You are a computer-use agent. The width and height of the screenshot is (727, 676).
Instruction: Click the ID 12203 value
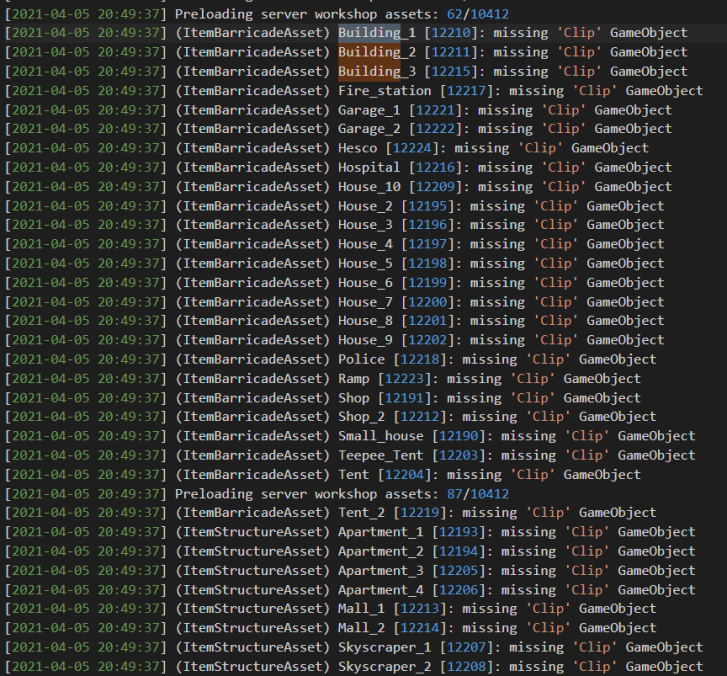point(459,455)
